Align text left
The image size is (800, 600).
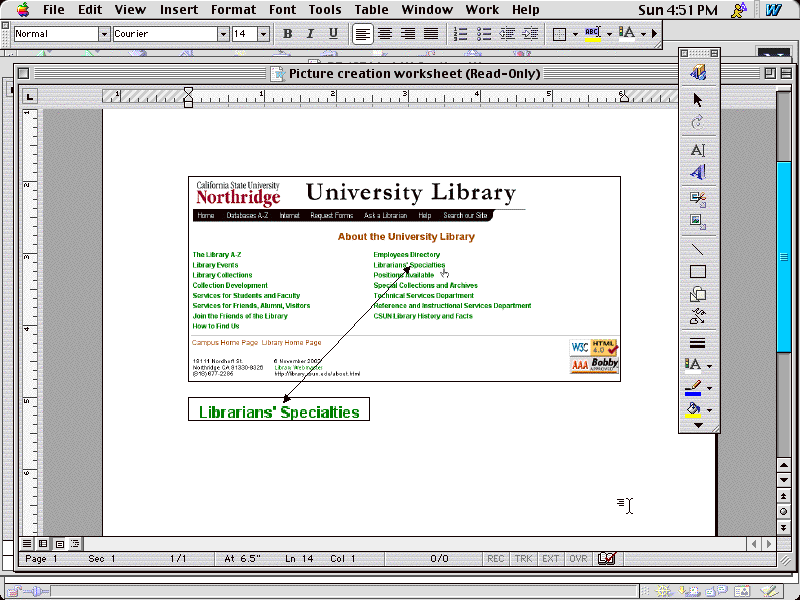[x=362, y=34]
